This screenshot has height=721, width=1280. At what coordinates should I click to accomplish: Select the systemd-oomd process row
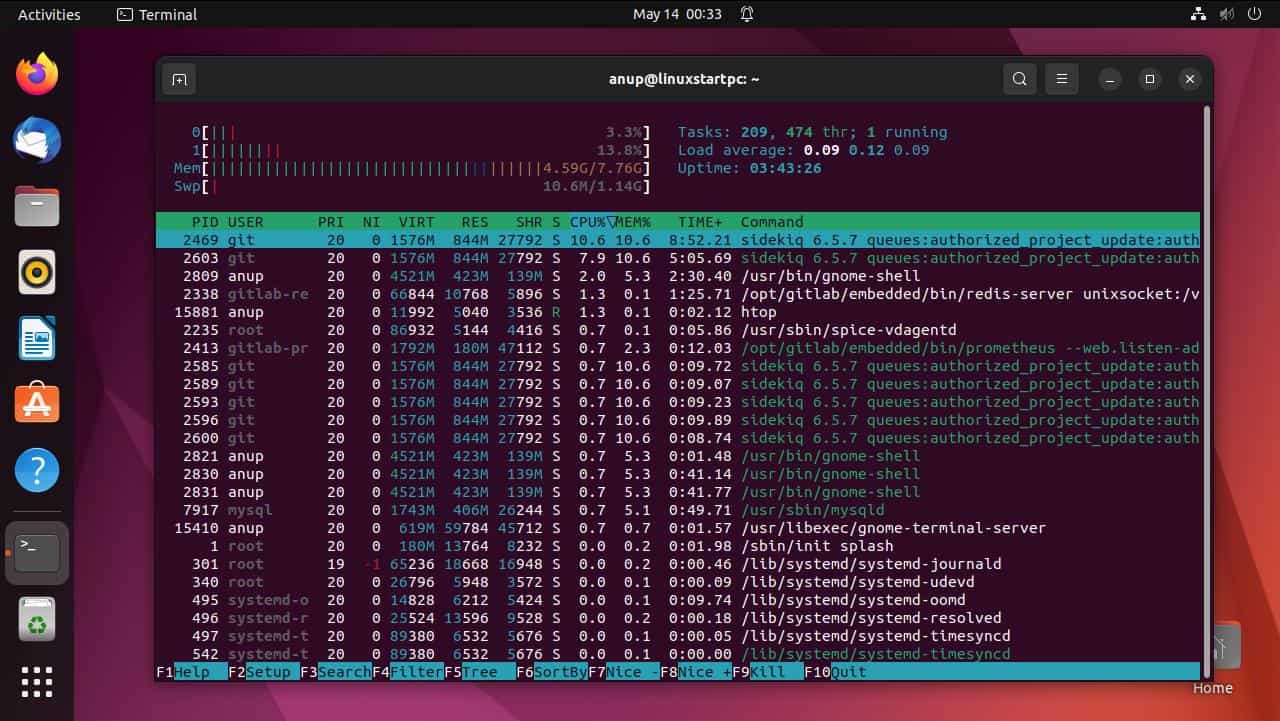pos(678,600)
